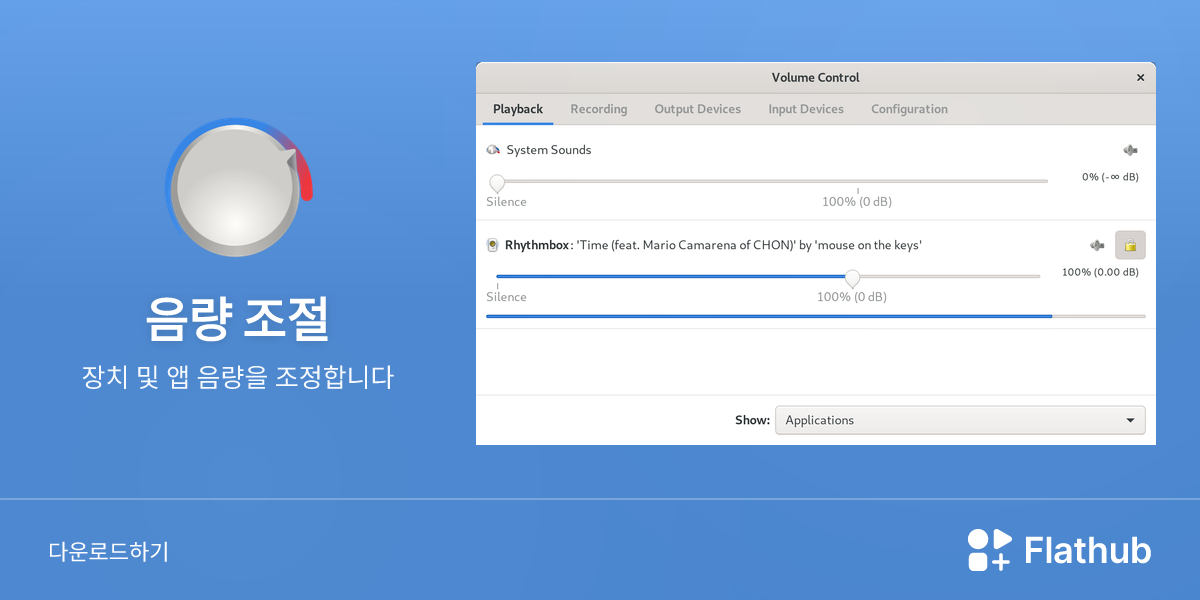
Task: Click the 다운로드하기 download link
Action: click(109, 551)
